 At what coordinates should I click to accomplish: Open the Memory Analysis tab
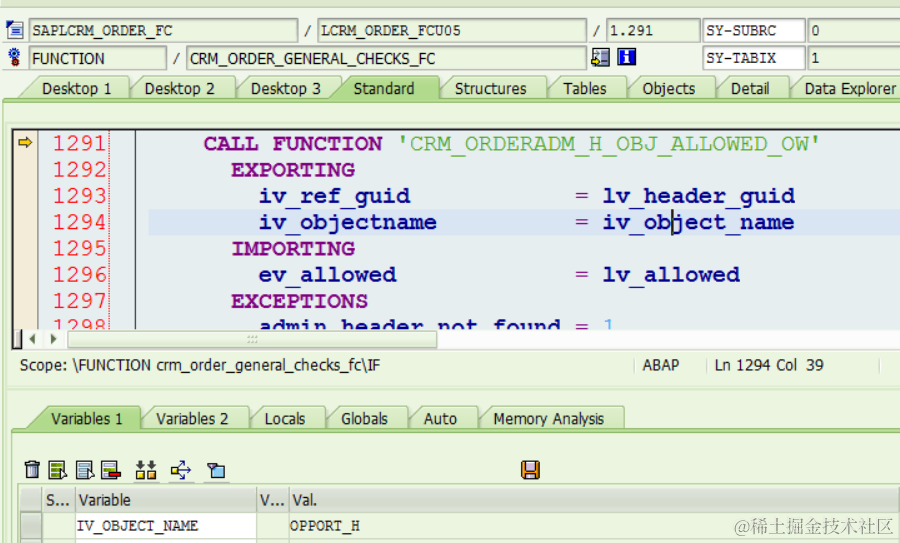pos(548,418)
